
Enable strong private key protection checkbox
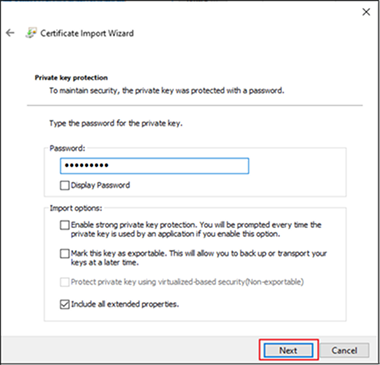64,225
